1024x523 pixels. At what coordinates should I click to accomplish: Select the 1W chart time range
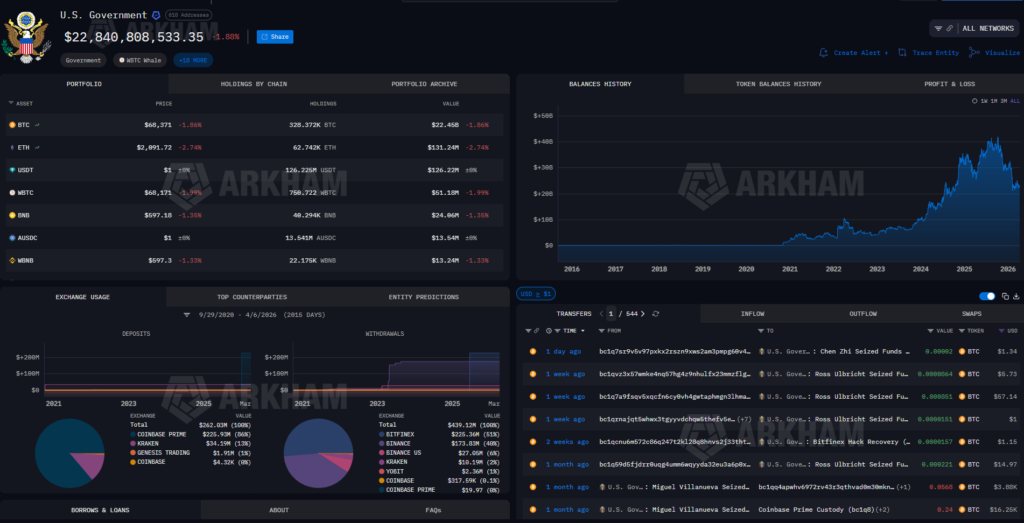tap(984, 101)
